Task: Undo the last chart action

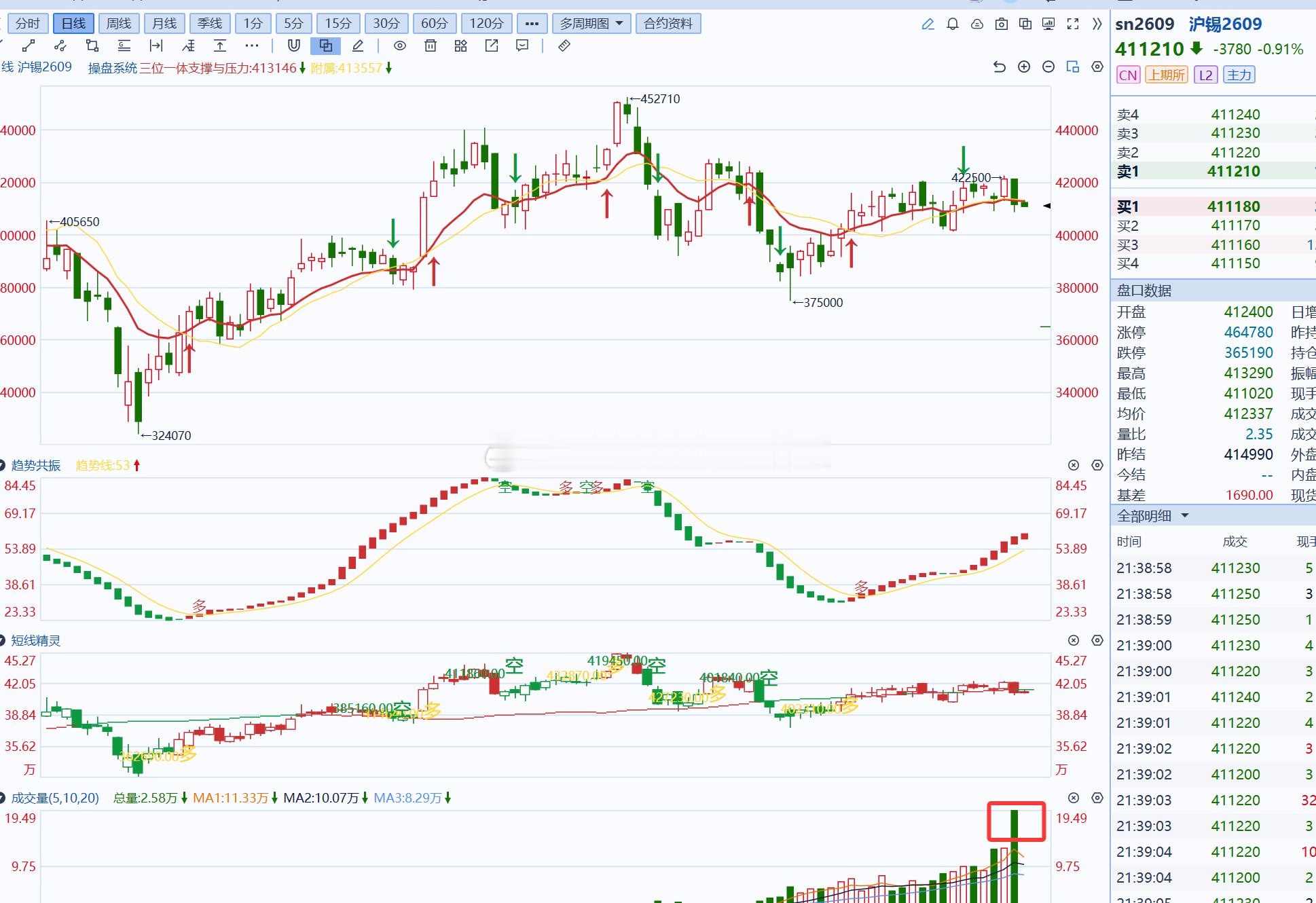Action: (x=1000, y=67)
